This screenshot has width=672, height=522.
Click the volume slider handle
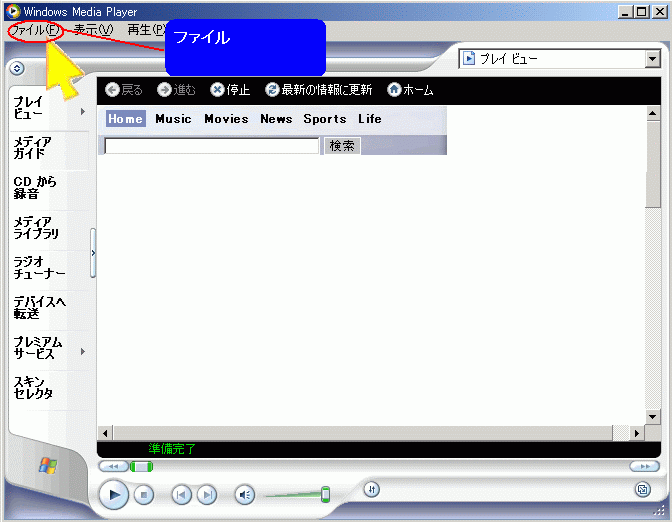(326, 494)
